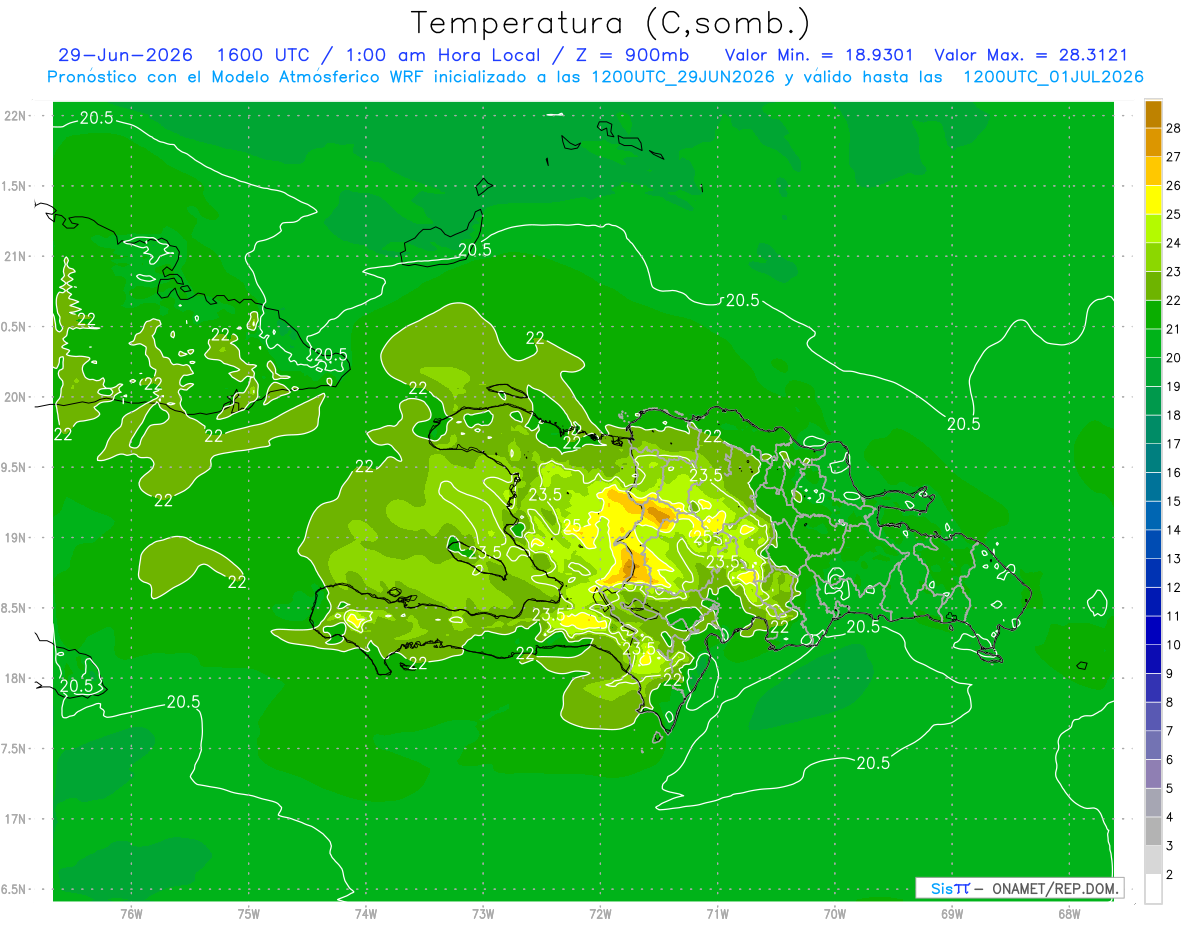Click the "22N" latitude axis label

coord(17,116)
